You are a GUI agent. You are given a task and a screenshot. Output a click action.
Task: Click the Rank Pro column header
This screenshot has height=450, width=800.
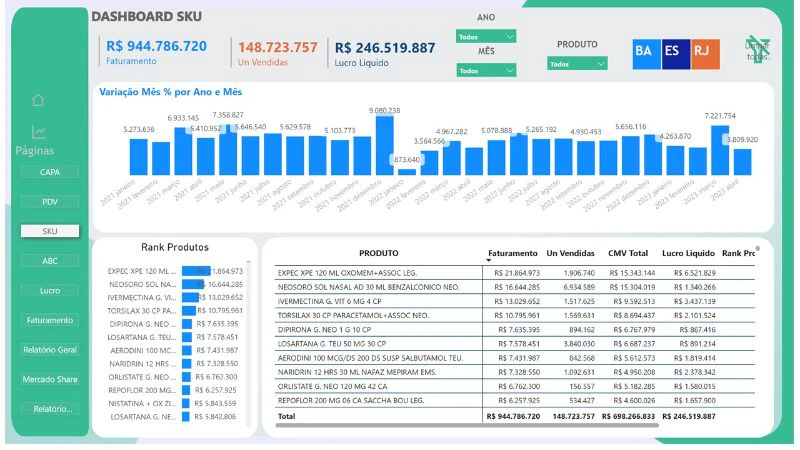click(738, 253)
